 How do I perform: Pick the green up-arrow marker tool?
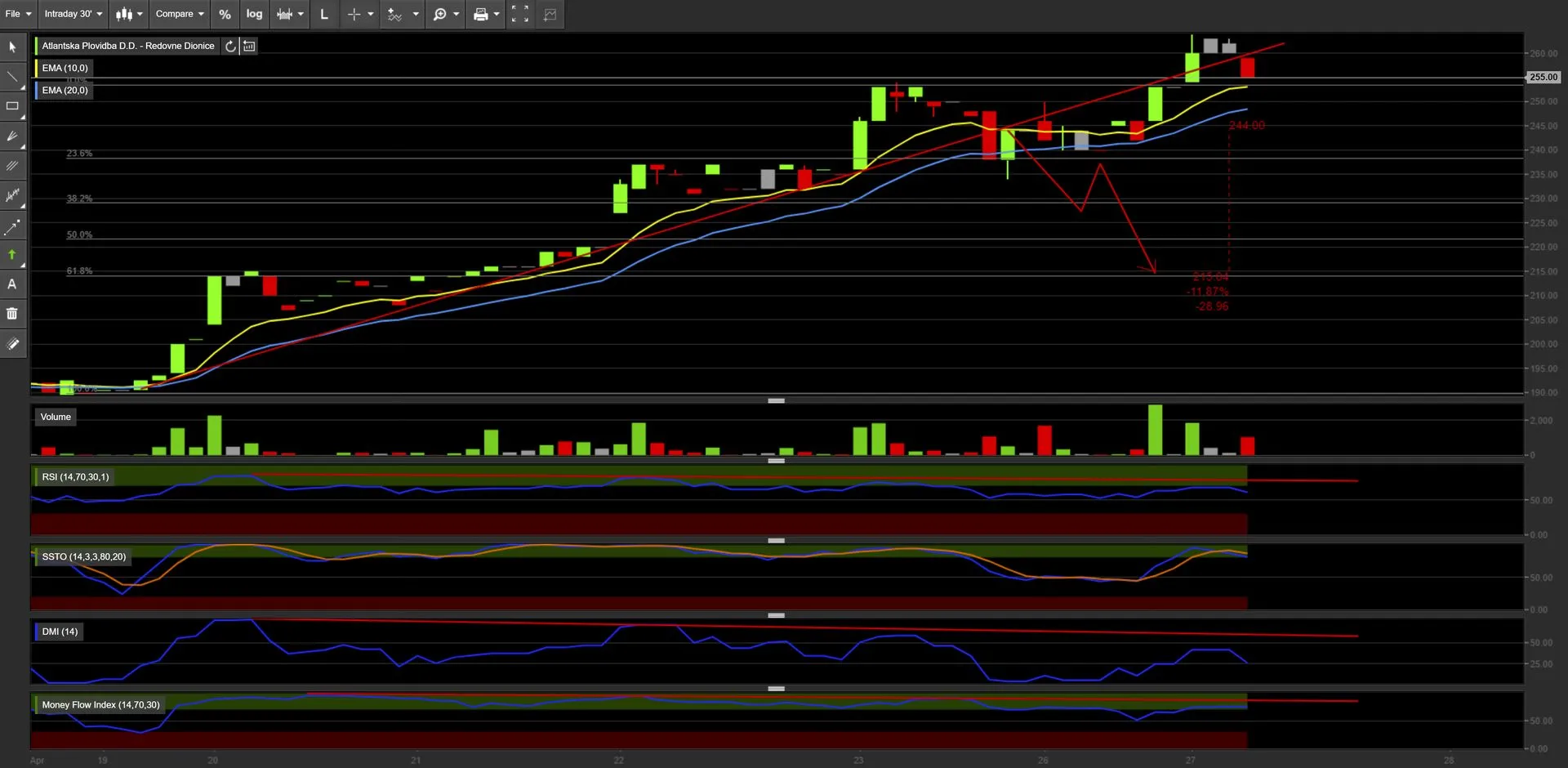(x=12, y=255)
